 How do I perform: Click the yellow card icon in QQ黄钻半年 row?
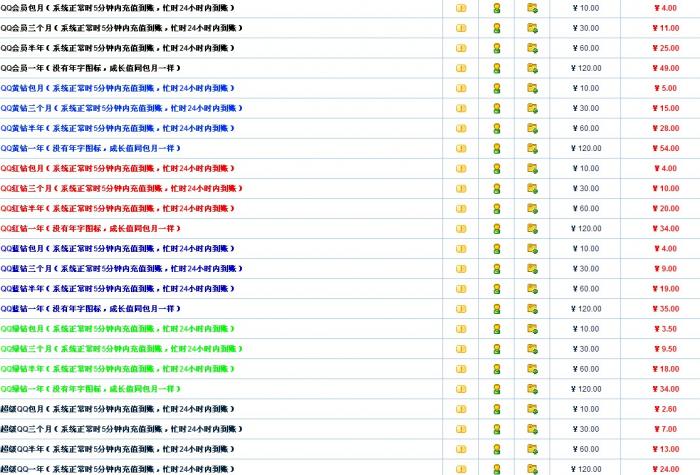461,129
